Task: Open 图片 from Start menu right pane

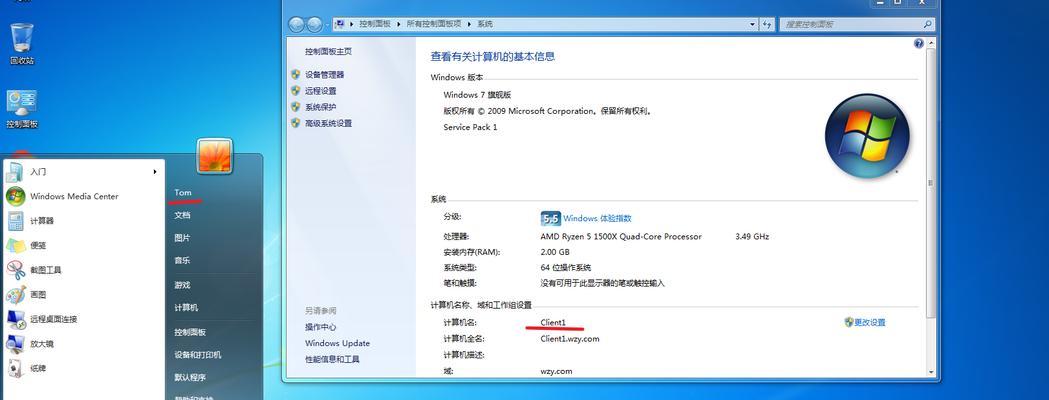Action: pyautogui.click(x=182, y=238)
